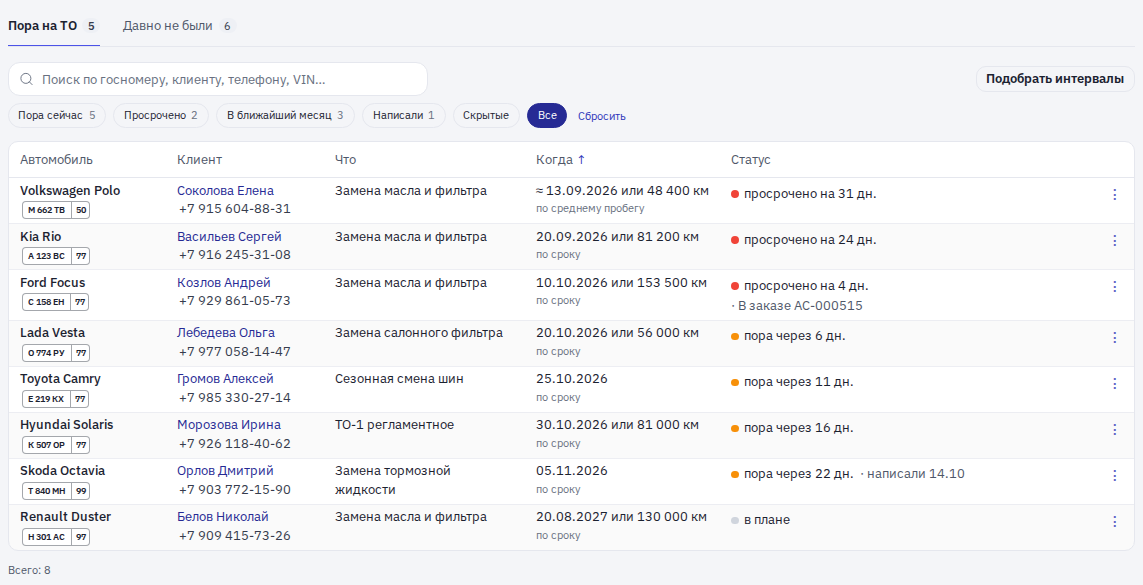The width and height of the screenshot is (1143, 585).
Task: Filter by Просрочено chip
Action: 160,115
